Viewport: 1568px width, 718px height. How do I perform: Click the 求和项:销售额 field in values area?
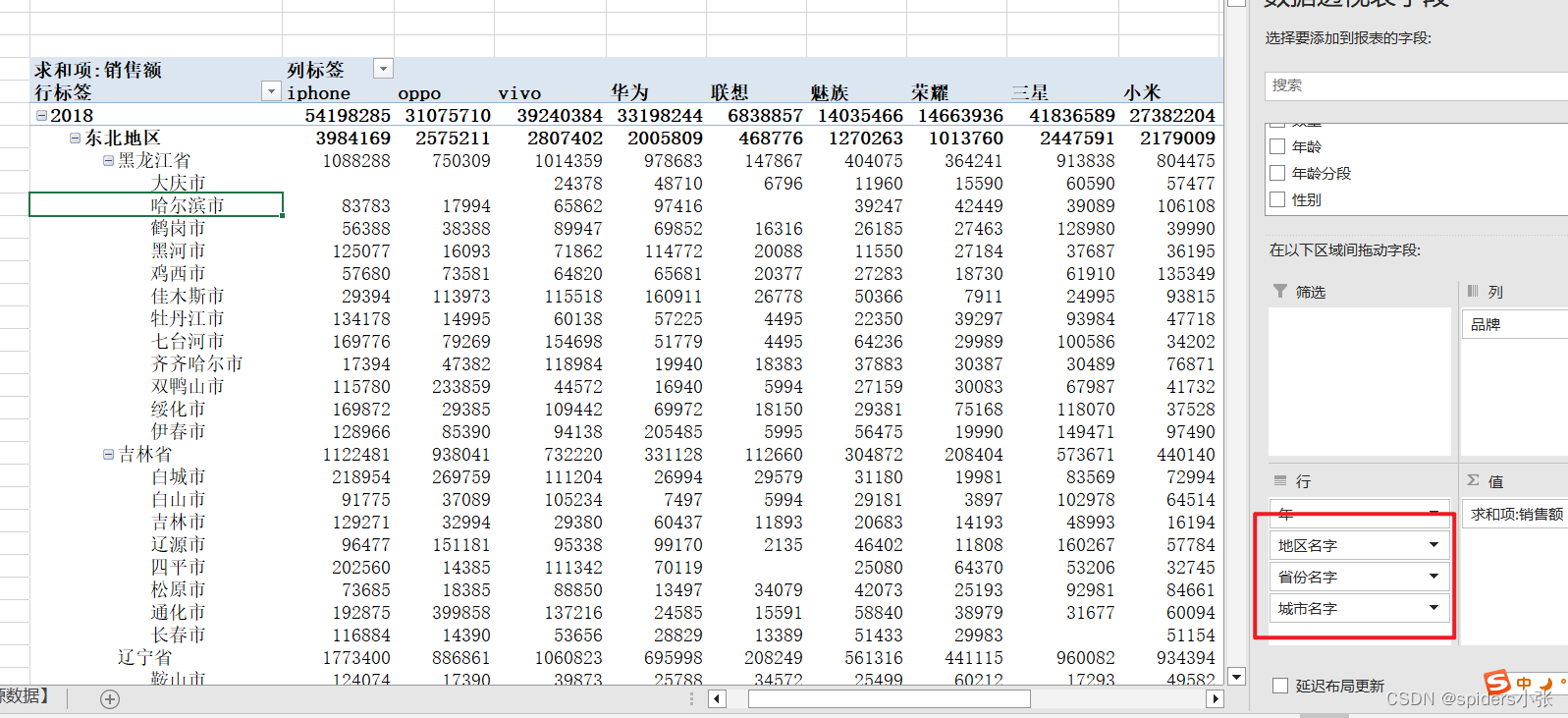(x=1515, y=514)
